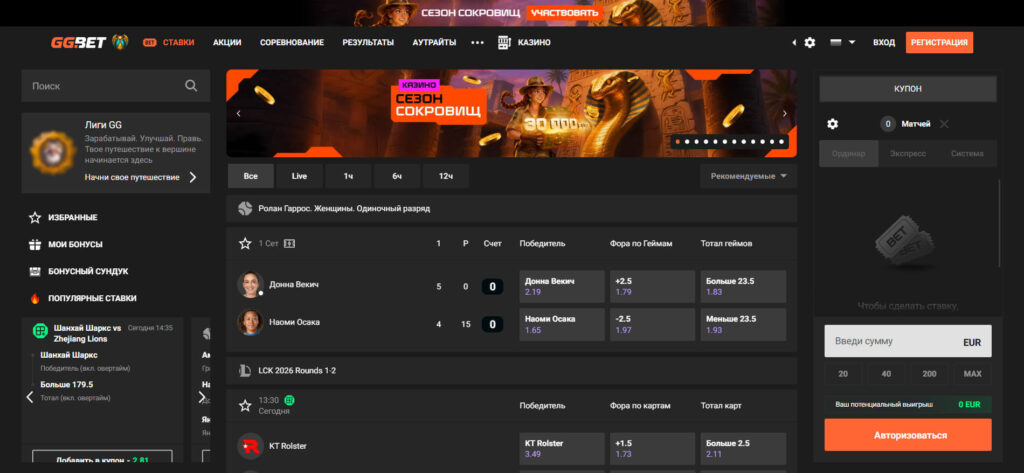
Task: Click the mascot icon beside the logo
Action: 120,42
